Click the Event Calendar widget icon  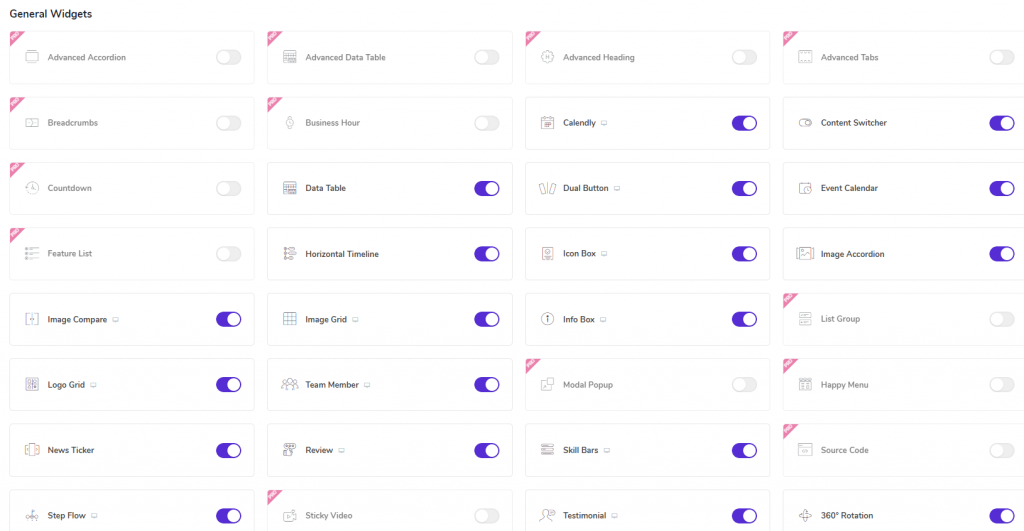[805, 188]
